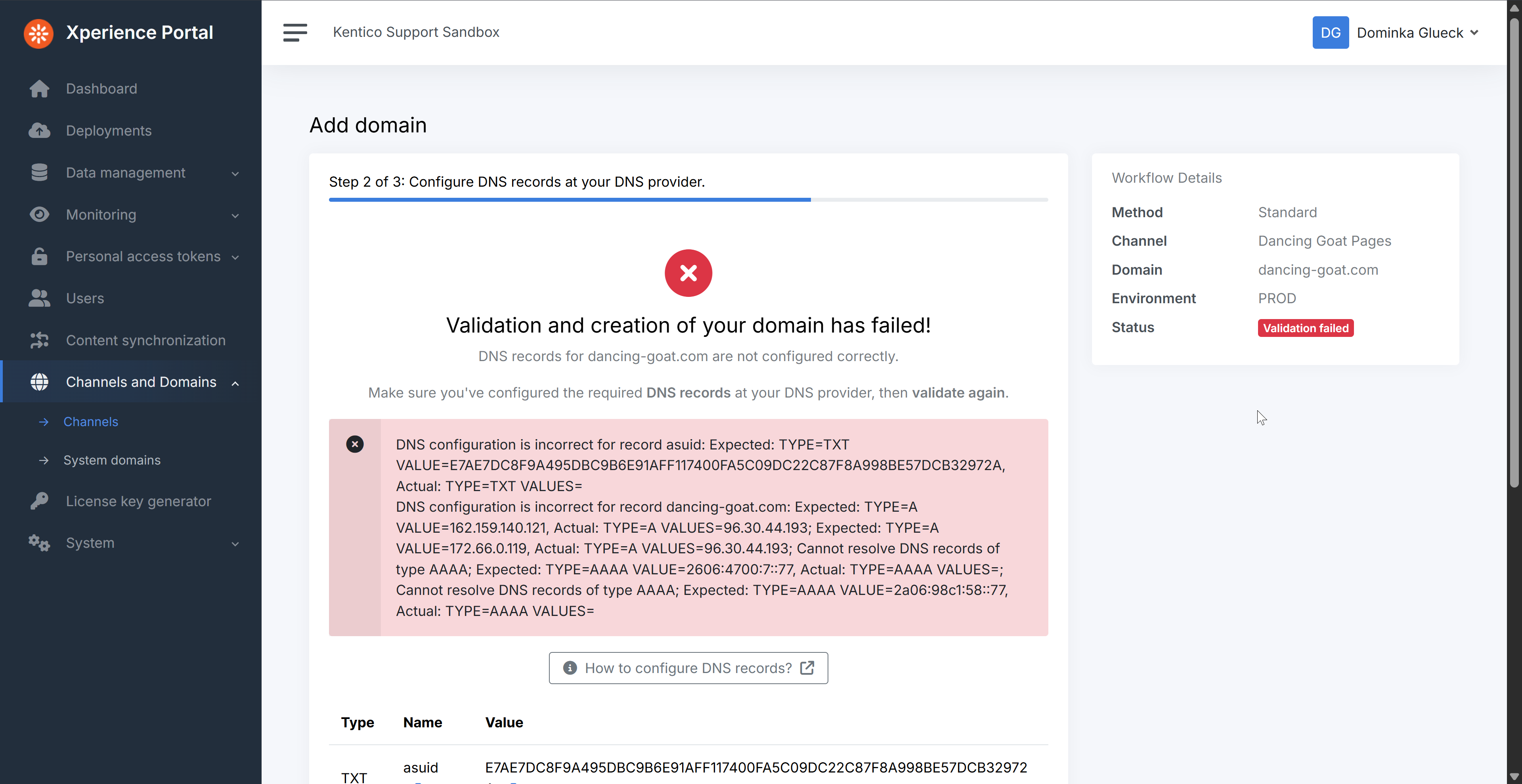The image size is (1522, 784).
Task: Select Channels and Domains menu item
Action: click(130, 382)
